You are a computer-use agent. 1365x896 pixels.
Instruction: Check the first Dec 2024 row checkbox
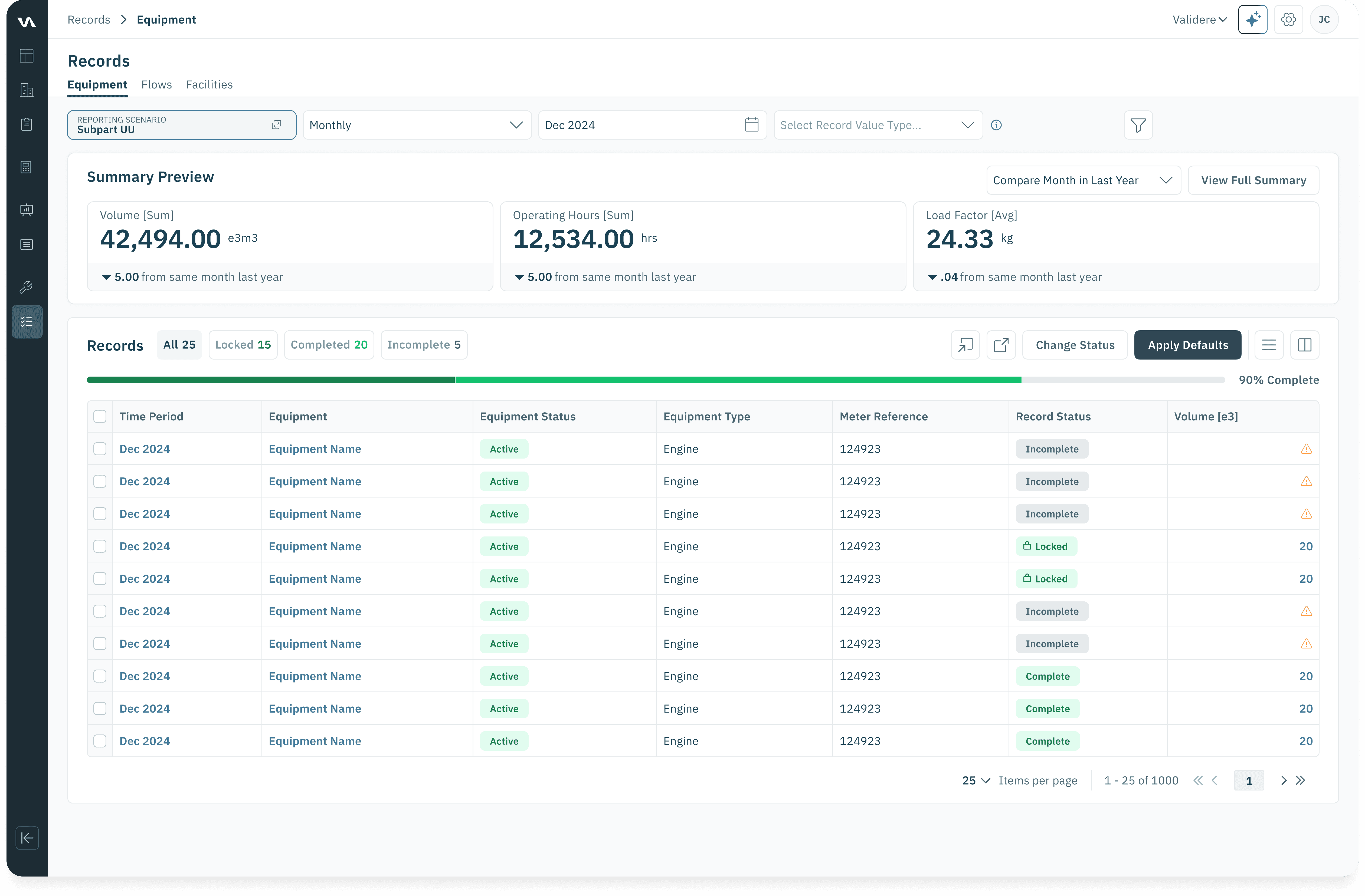100,449
